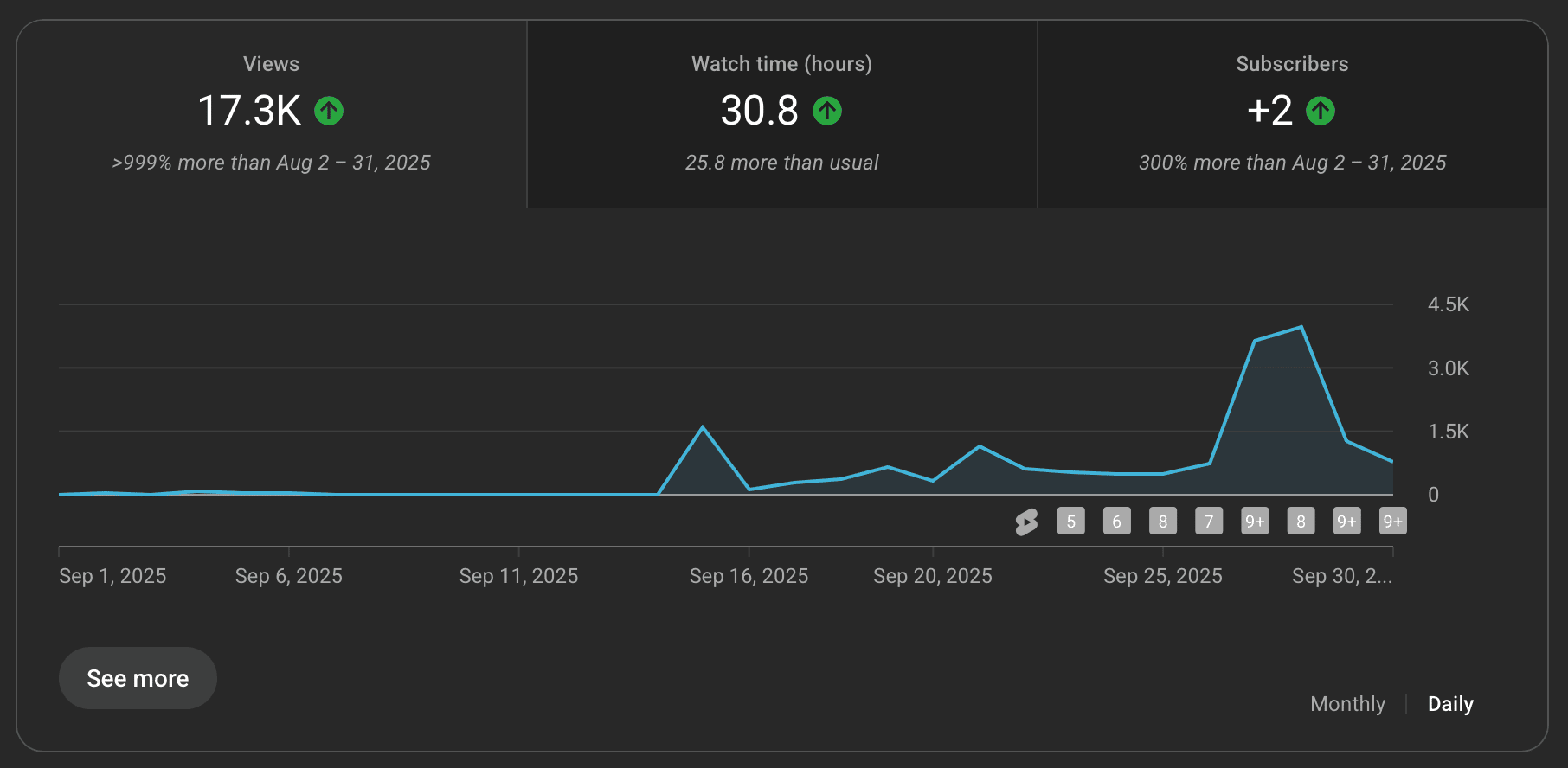1568x768 pixels.
Task: Select the Views metric tab
Action: (x=271, y=112)
